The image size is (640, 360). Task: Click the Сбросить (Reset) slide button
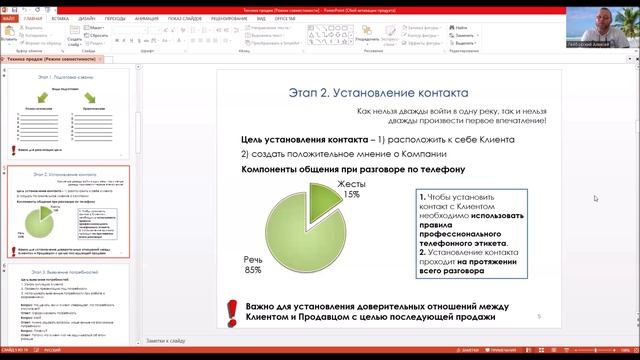tap(96, 36)
